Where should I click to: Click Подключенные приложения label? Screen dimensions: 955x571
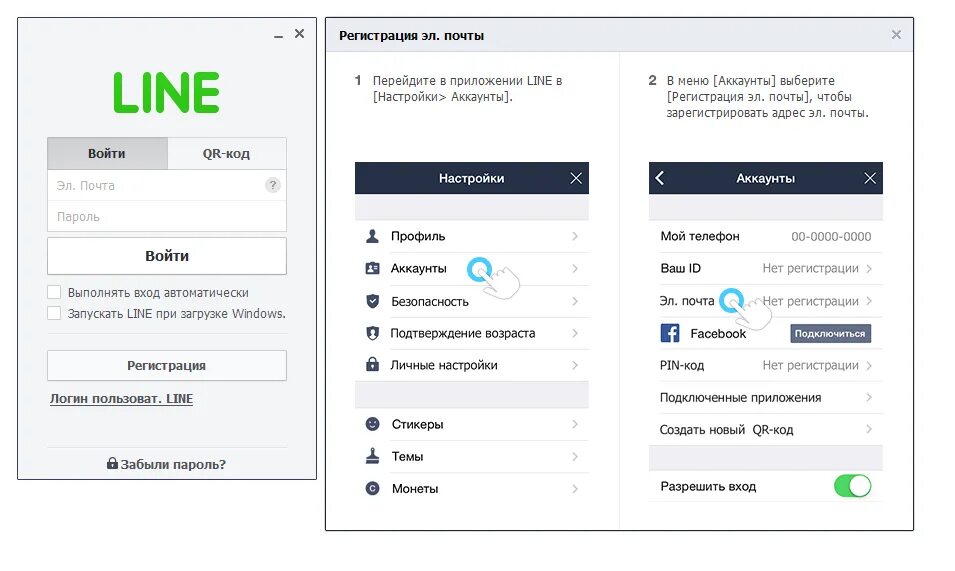click(740, 398)
